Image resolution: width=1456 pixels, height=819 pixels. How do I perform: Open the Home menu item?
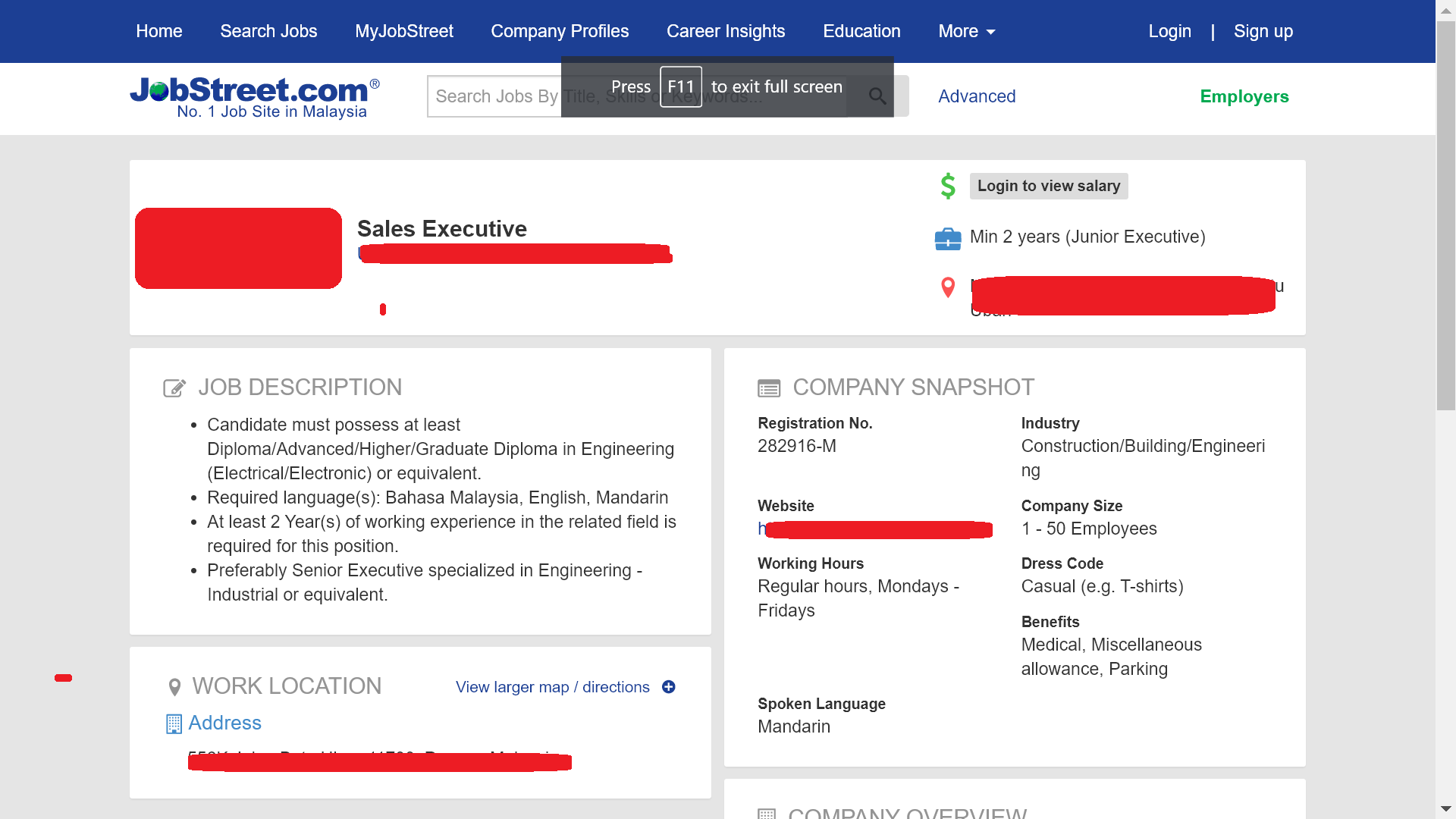pos(159,31)
